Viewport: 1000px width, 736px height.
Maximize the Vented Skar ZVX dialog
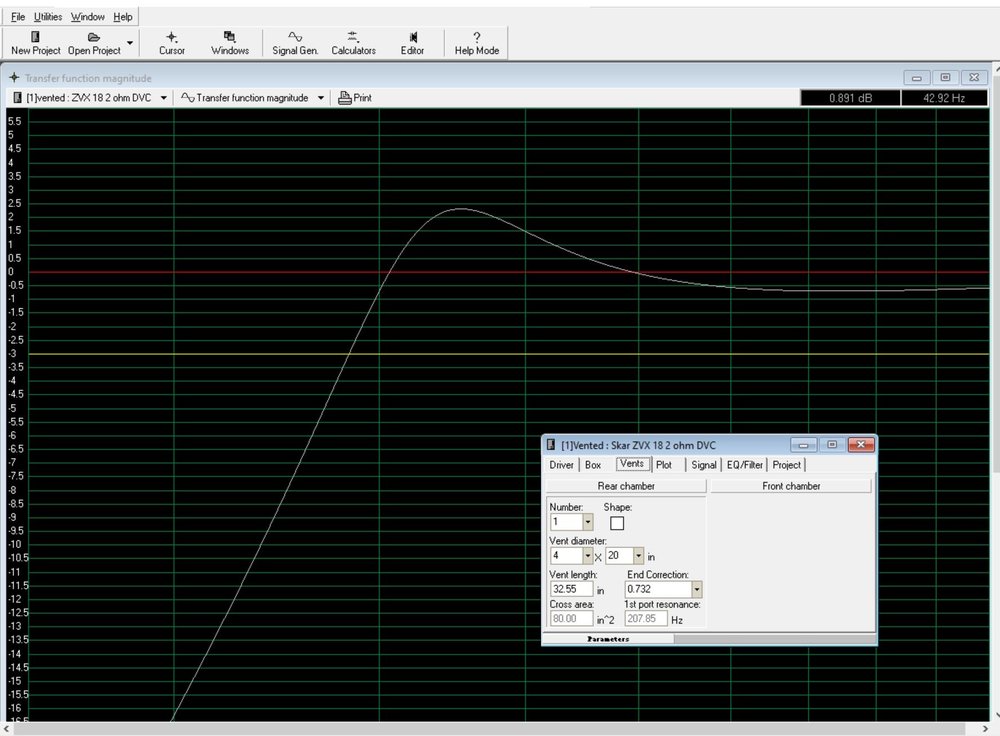tap(832, 445)
